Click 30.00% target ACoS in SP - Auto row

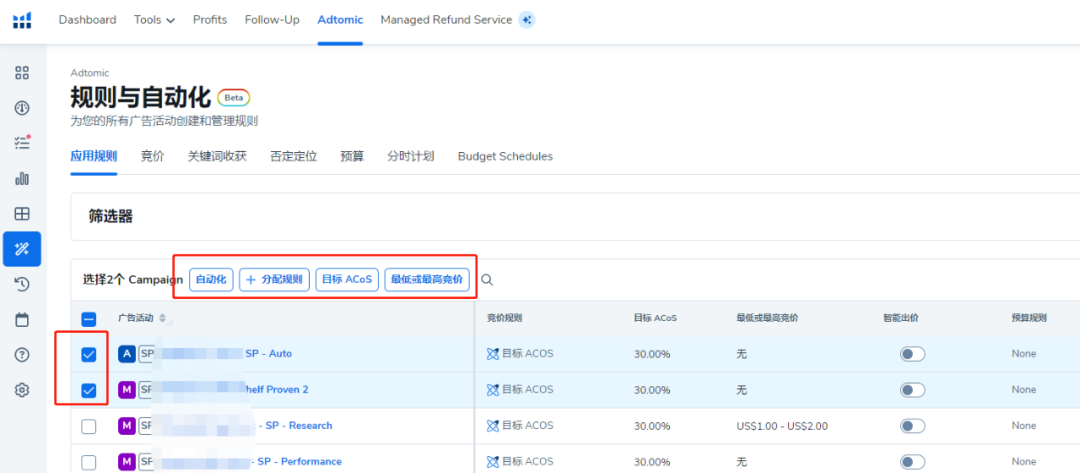tap(652, 354)
